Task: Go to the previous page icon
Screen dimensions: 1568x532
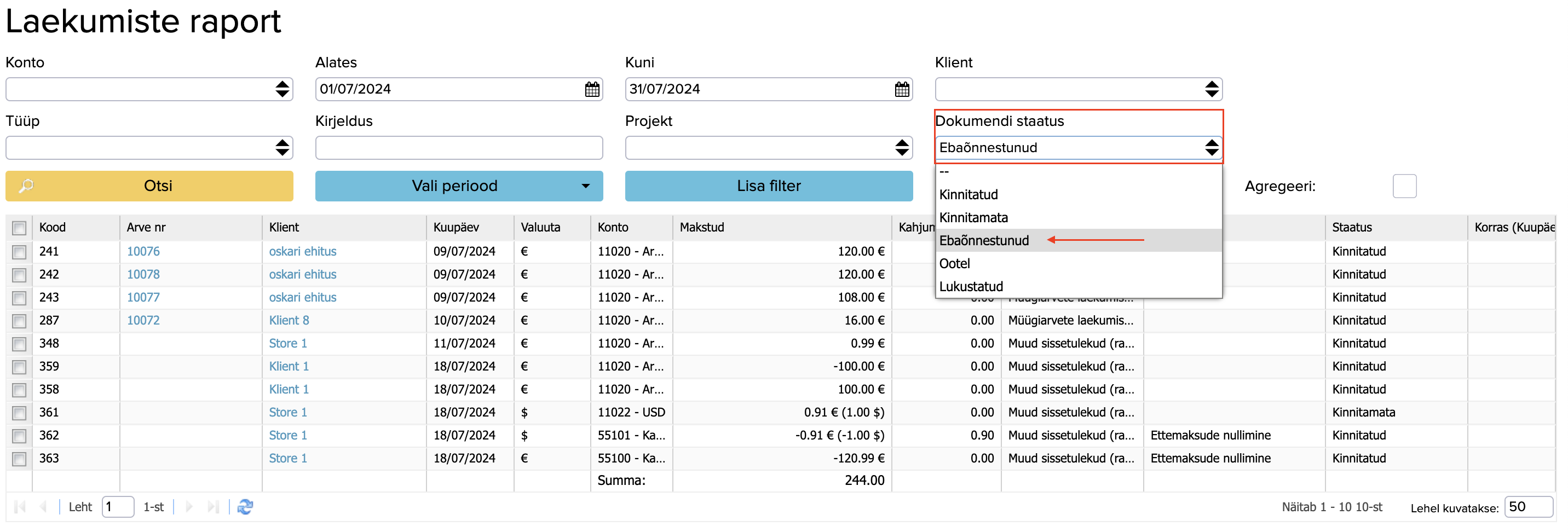Action: click(x=43, y=506)
